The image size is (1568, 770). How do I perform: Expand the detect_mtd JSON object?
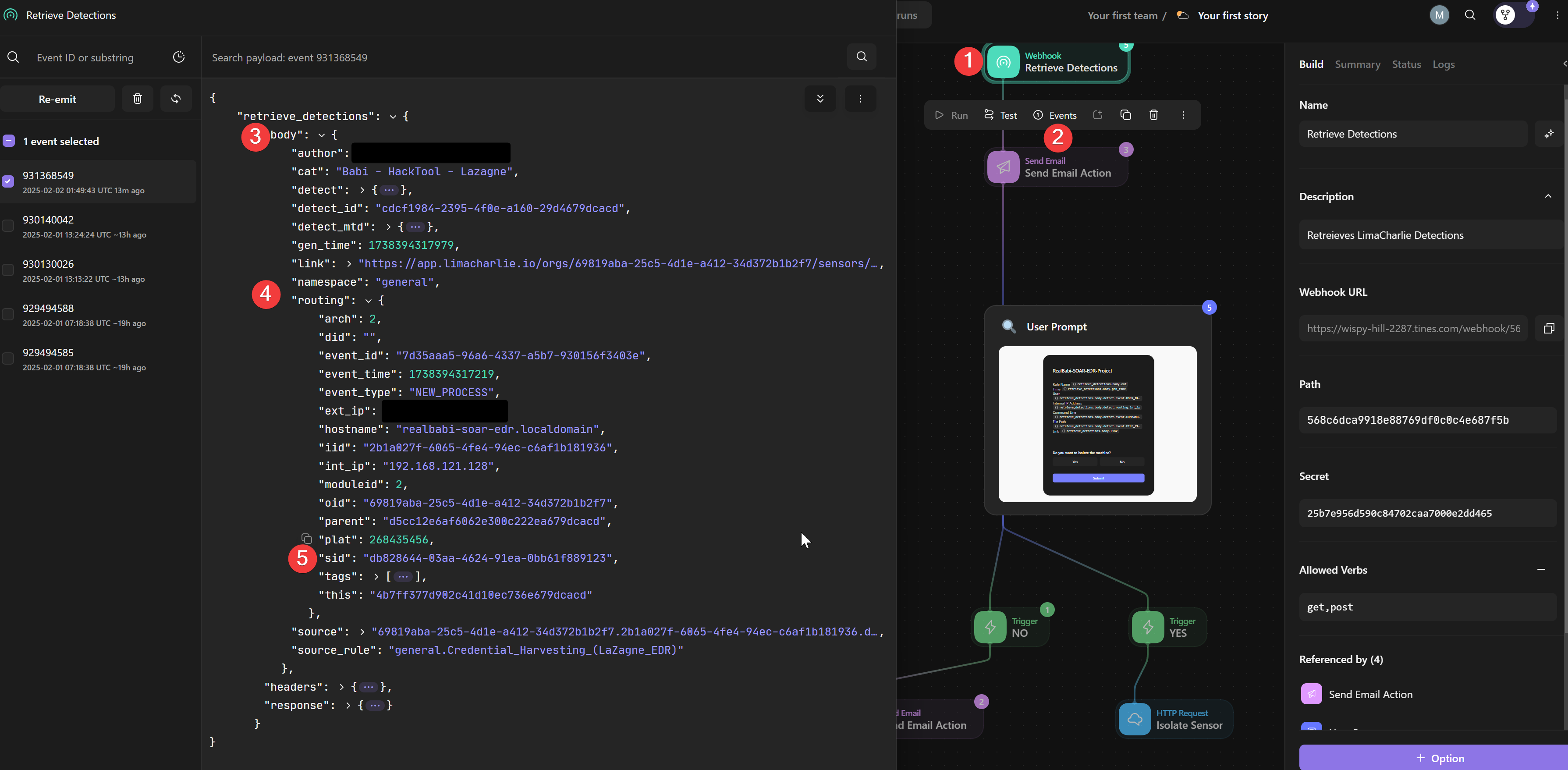[388, 227]
